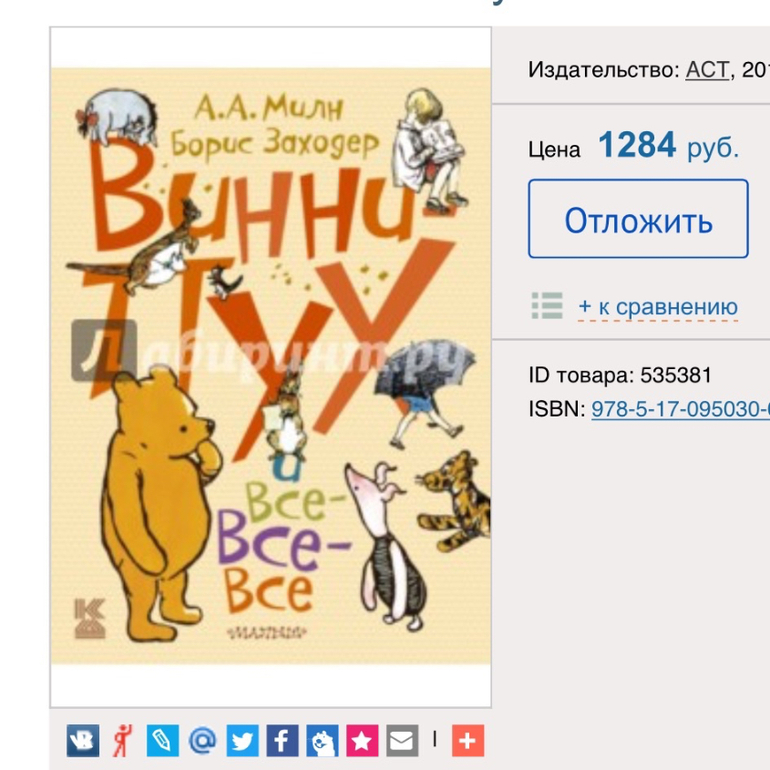Image resolution: width=770 pixels, height=770 pixels.
Task: Open the Винни-Пух book cover image
Action: pyautogui.click(x=271, y=366)
